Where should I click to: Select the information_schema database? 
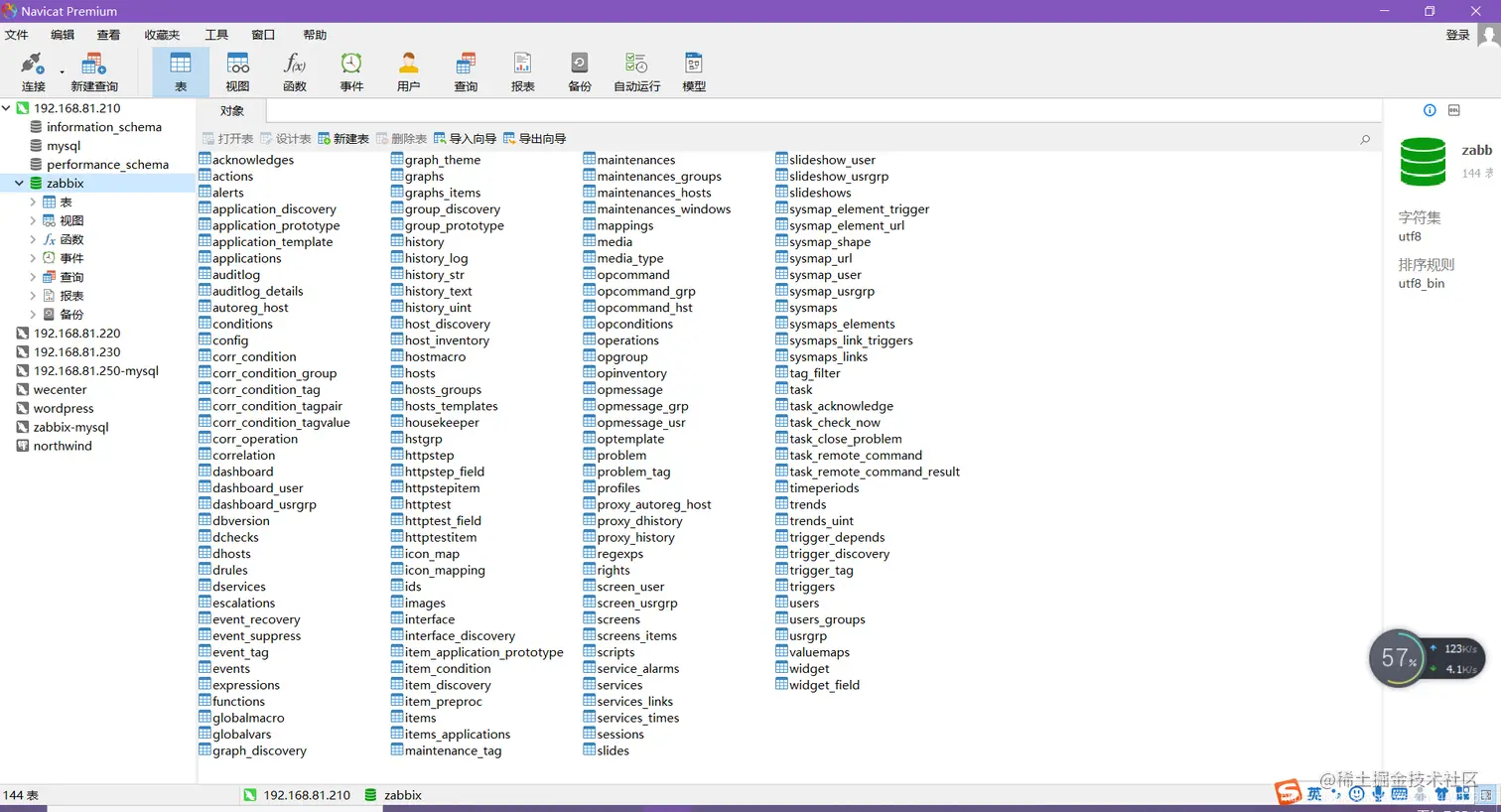tap(103, 127)
